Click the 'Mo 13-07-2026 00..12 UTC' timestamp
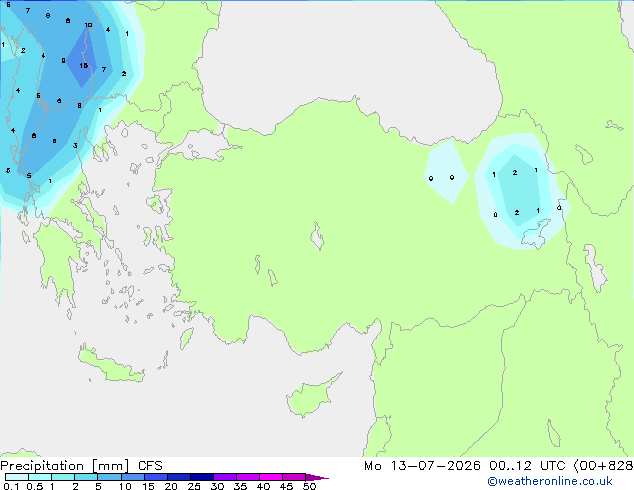This screenshot has height=490, width=634. pyautogui.click(x=465, y=466)
